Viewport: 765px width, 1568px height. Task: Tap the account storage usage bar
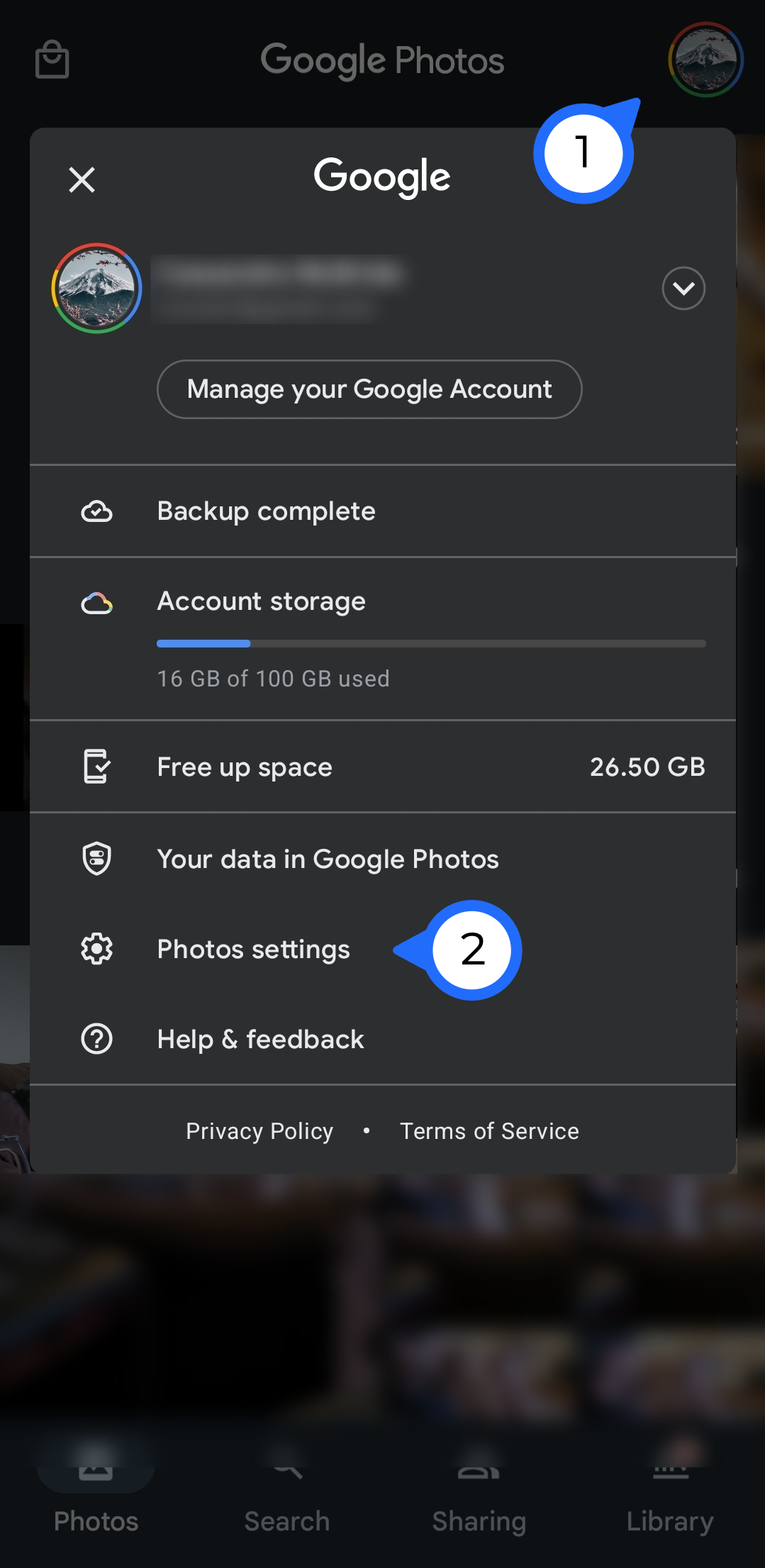430,644
